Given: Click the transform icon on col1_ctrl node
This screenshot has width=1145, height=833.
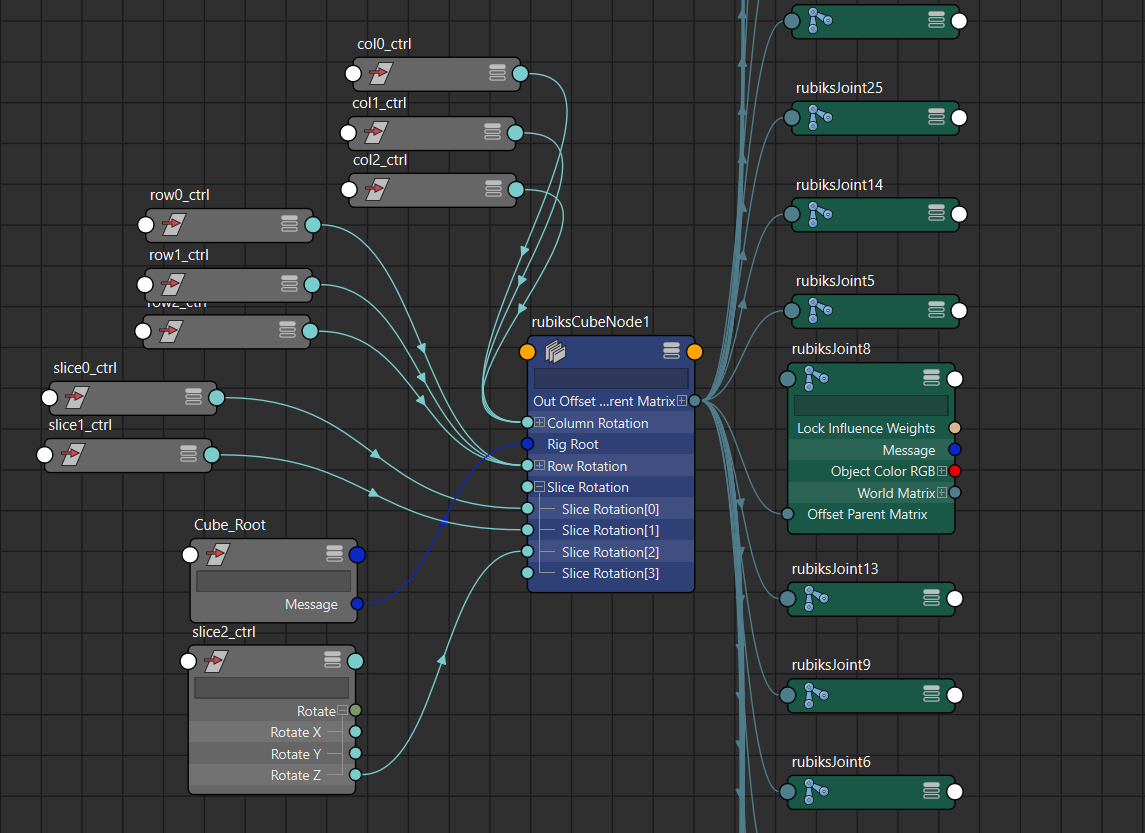Looking at the screenshot, I should (375, 133).
